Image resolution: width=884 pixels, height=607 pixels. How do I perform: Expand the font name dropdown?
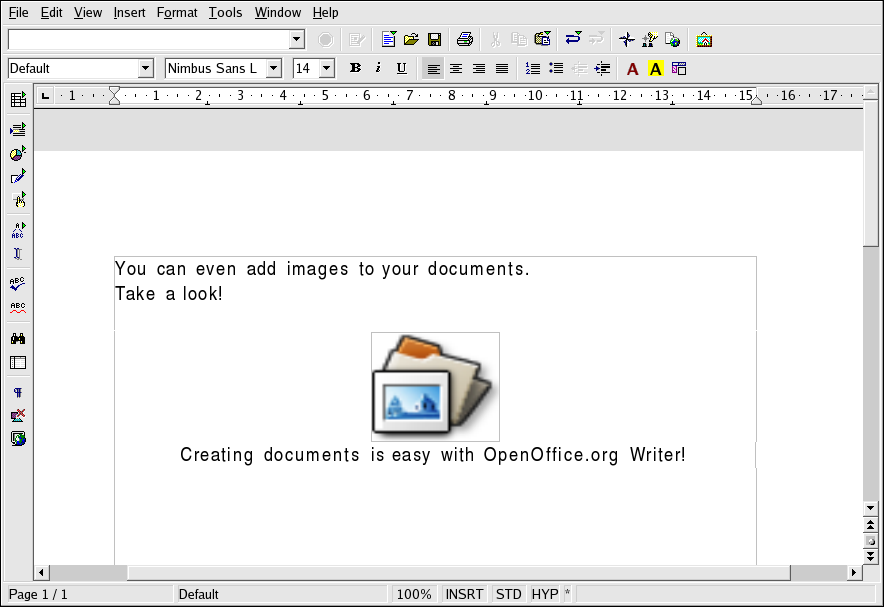(274, 68)
